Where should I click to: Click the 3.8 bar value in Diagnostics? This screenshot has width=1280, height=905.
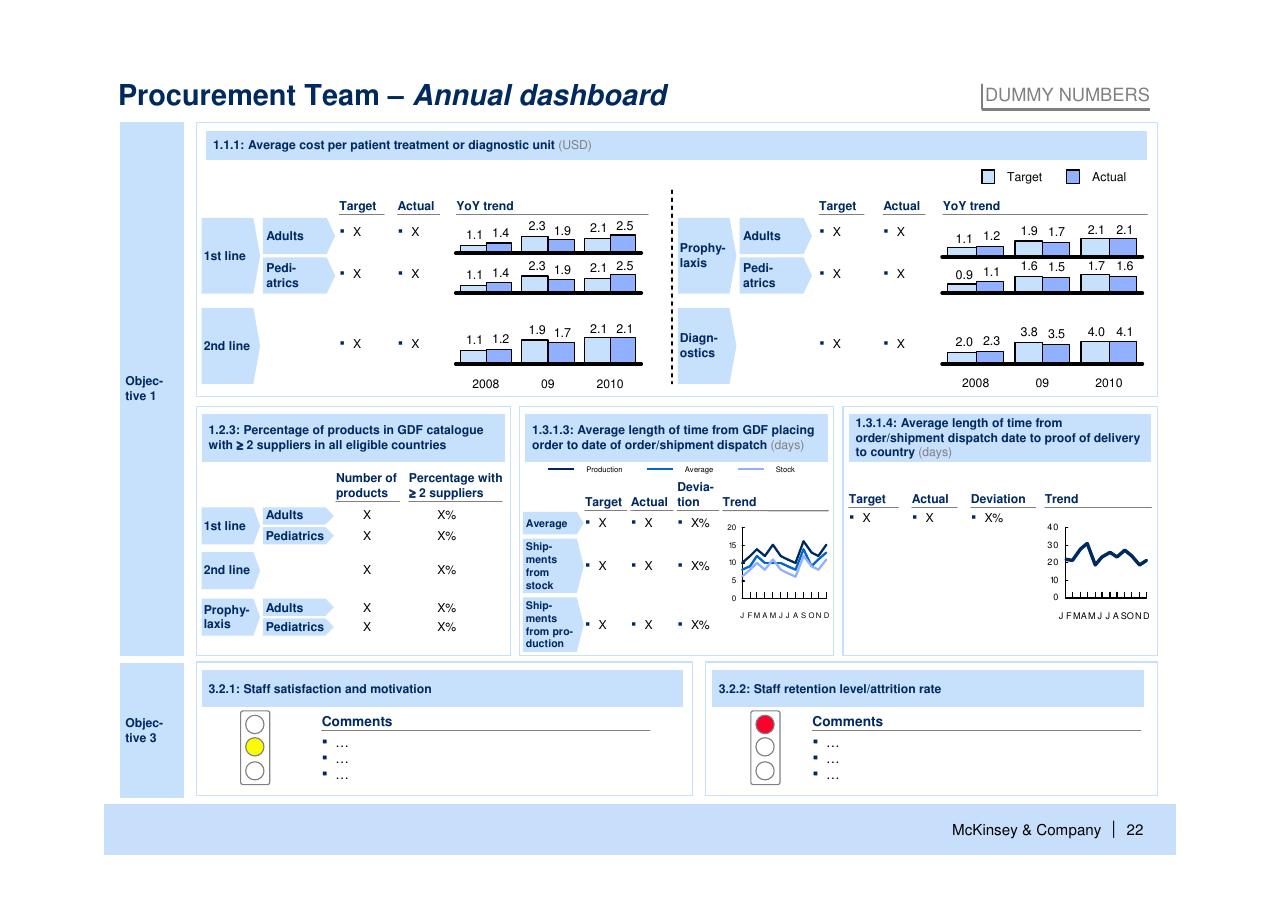[1028, 331]
